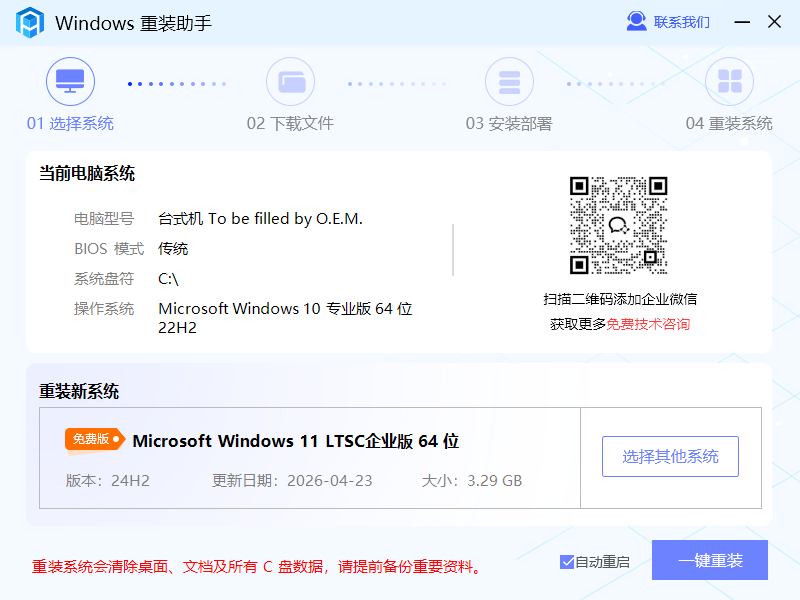This screenshot has height=600, width=800.
Task: Click the red C盘 data warning text
Action: [257, 566]
